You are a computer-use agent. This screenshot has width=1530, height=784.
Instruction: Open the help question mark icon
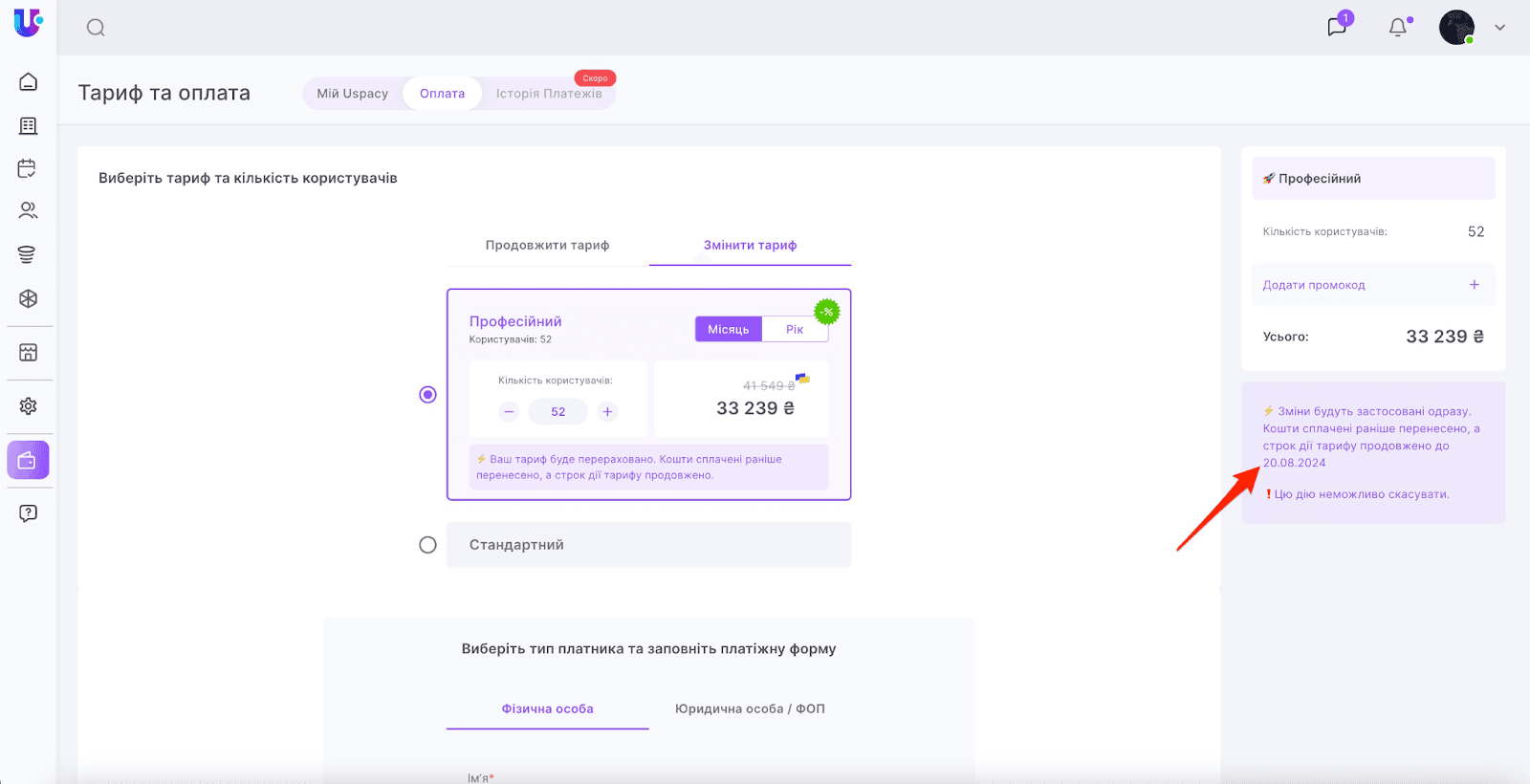[x=29, y=513]
